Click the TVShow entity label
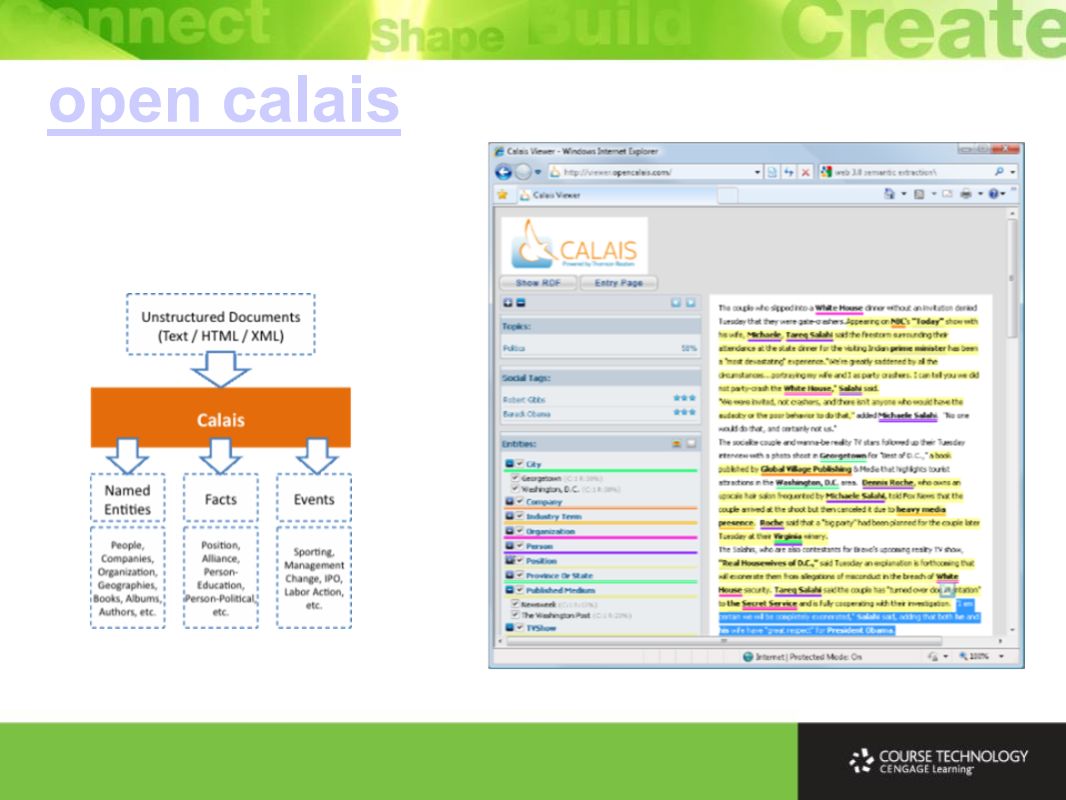1066x800 pixels. [541, 628]
